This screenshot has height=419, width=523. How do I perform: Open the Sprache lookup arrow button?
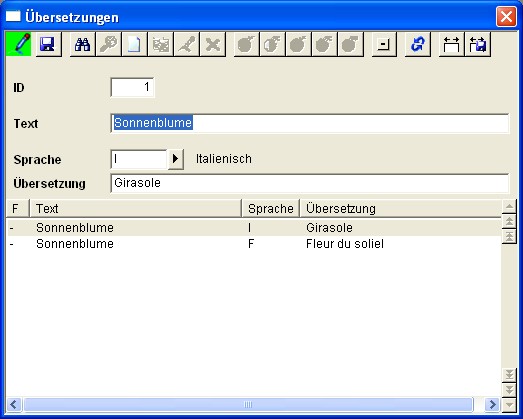175,159
